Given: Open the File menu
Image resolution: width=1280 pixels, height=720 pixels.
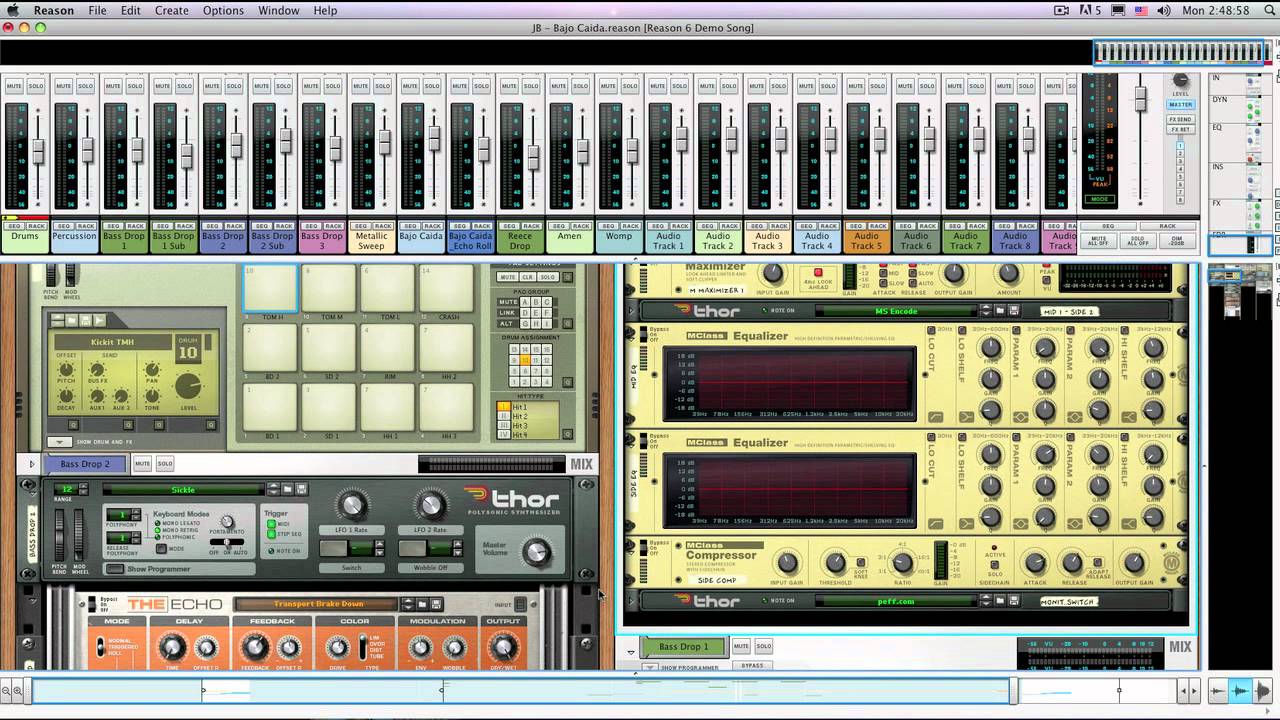Looking at the screenshot, I should pyautogui.click(x=97, y=10).
